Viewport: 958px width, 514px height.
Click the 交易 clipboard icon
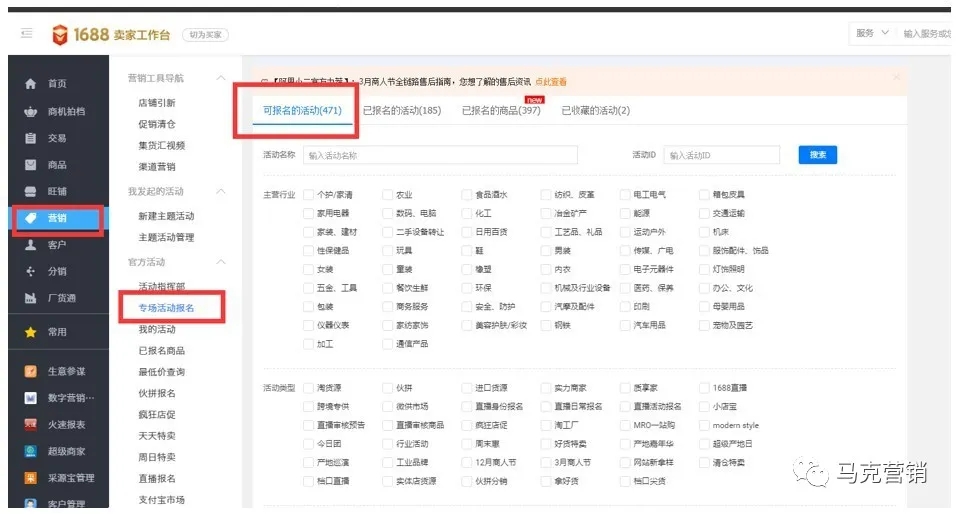click(x=30, y=138)
